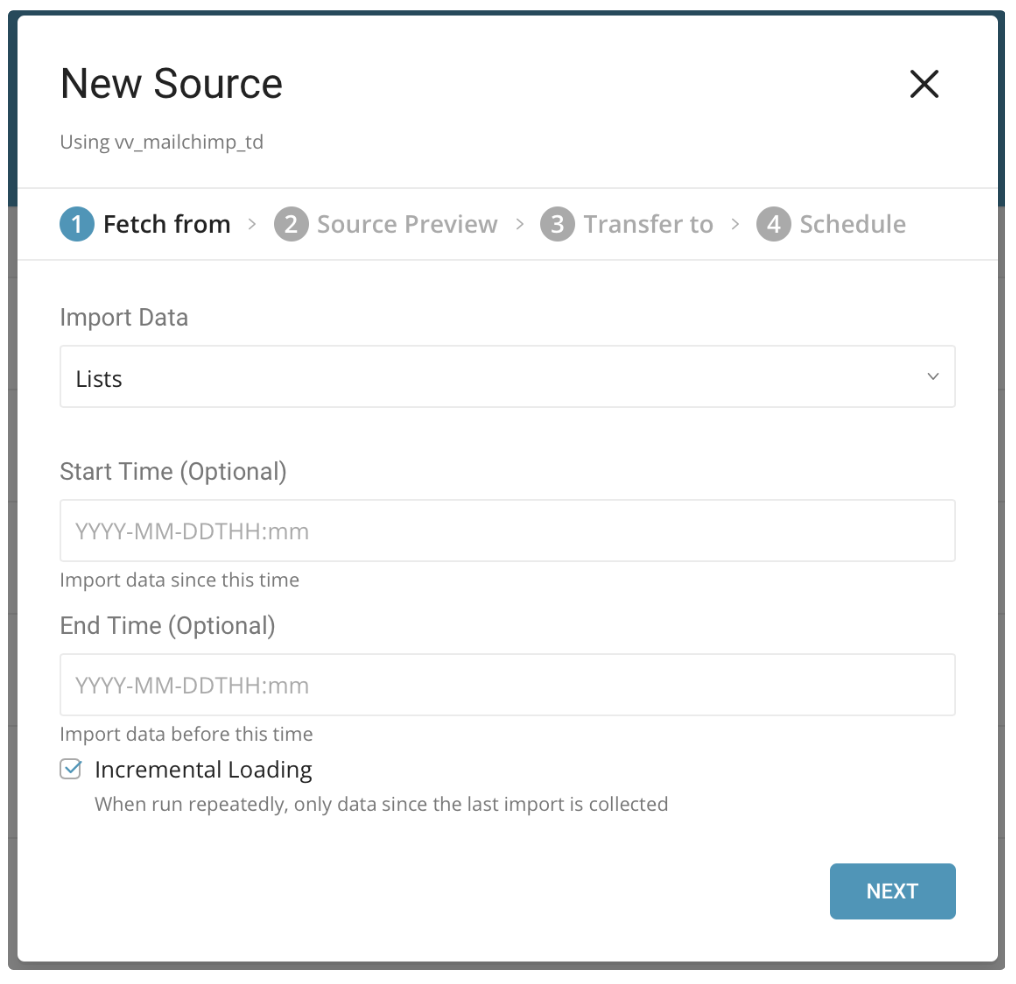Click the step 1 number circle

click(x=77, y=224)
